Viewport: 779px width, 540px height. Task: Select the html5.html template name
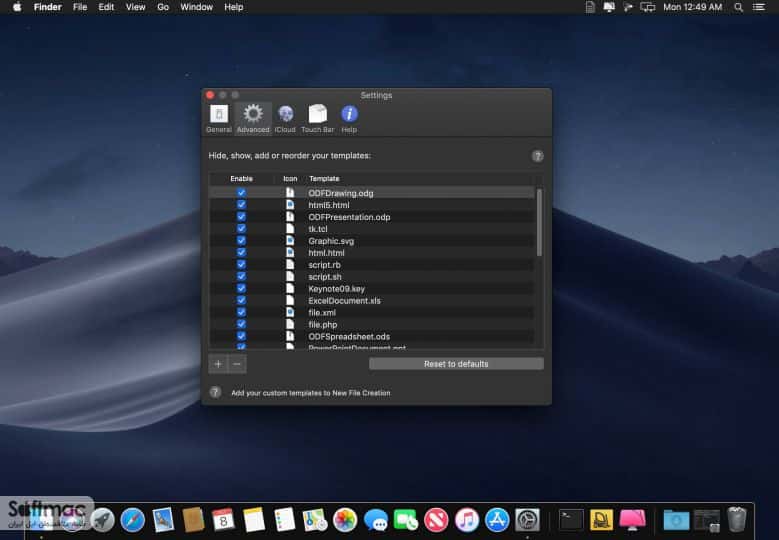click(x=328, y=205)
